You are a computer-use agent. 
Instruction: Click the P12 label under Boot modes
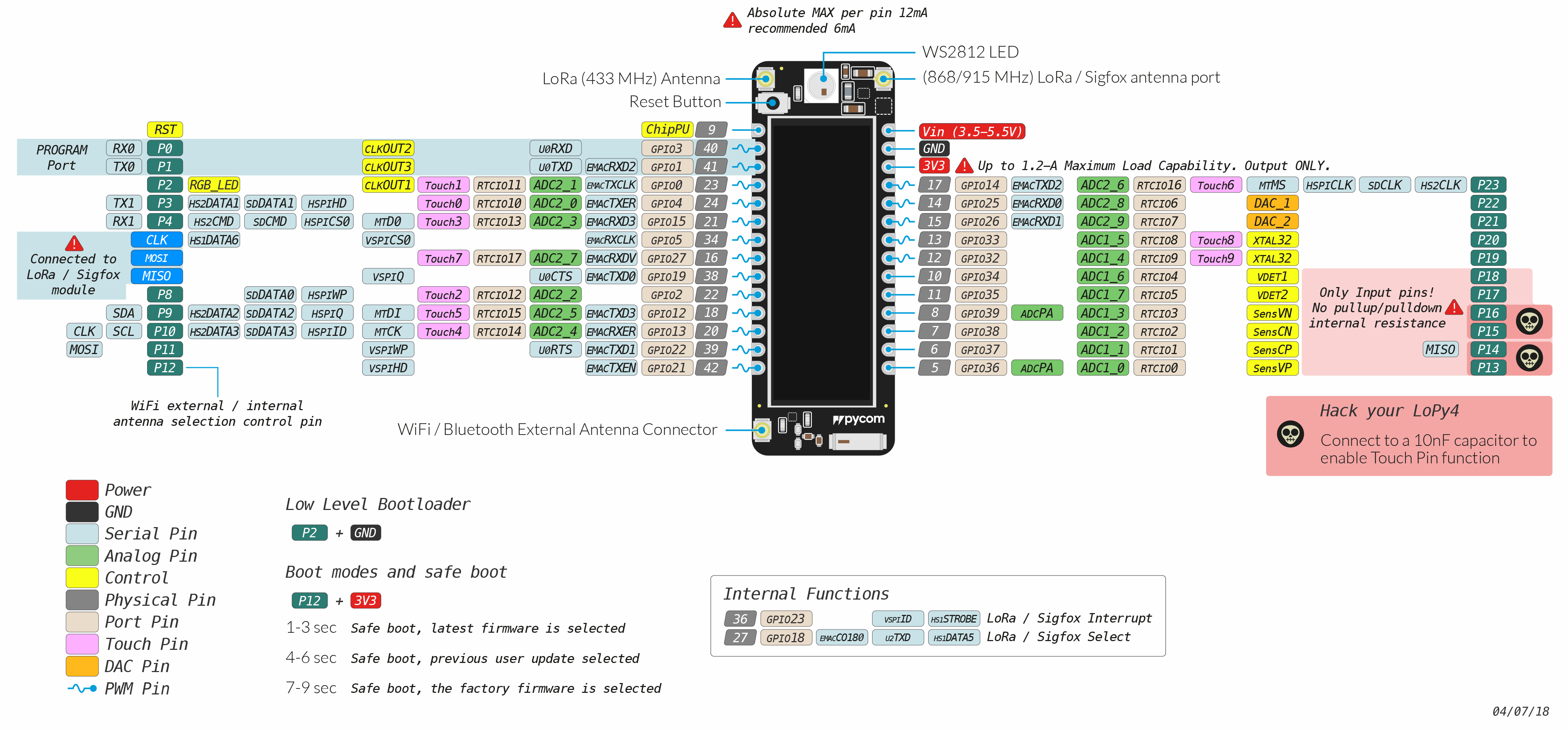point(309,600)
